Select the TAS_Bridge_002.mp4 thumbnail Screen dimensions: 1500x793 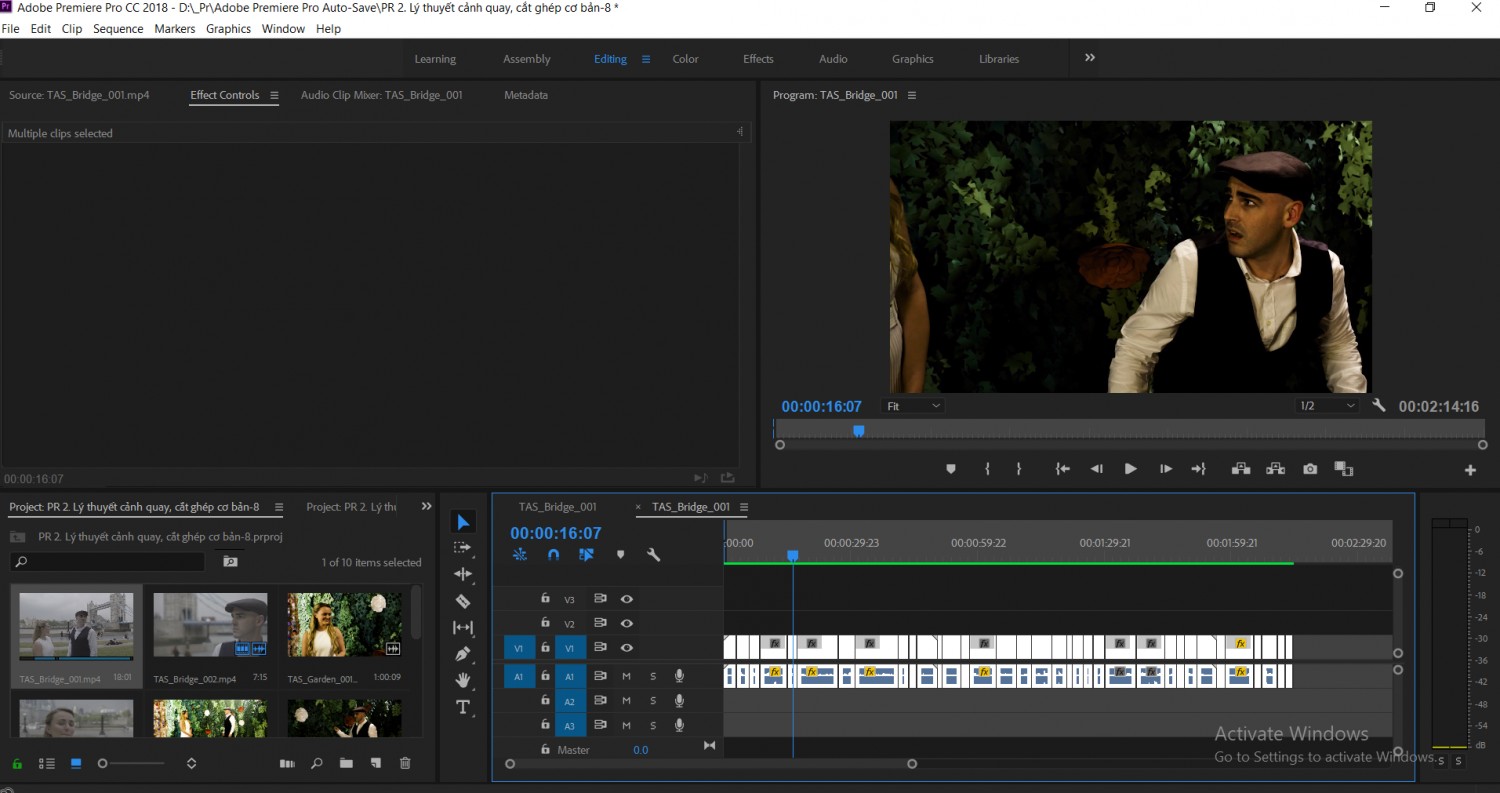(210, 625)
